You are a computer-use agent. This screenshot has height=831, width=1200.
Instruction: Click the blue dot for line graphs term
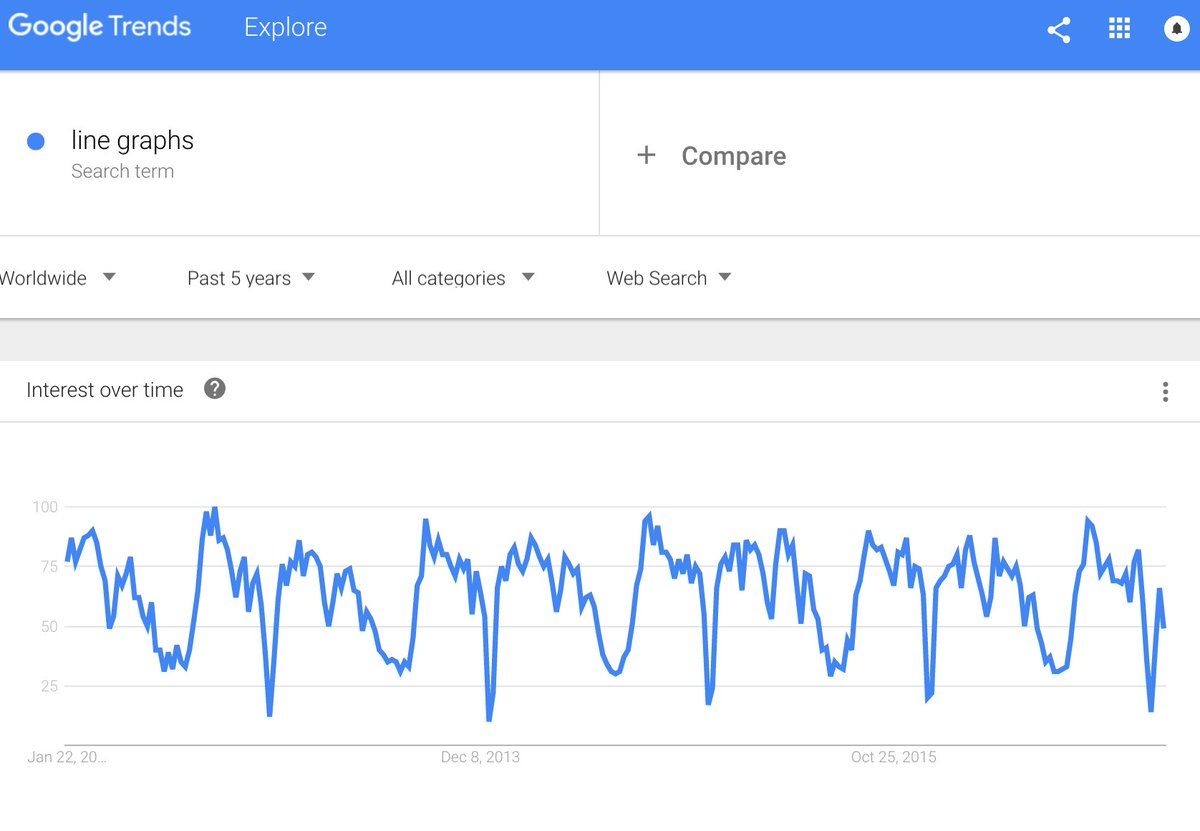click(36, 142)
